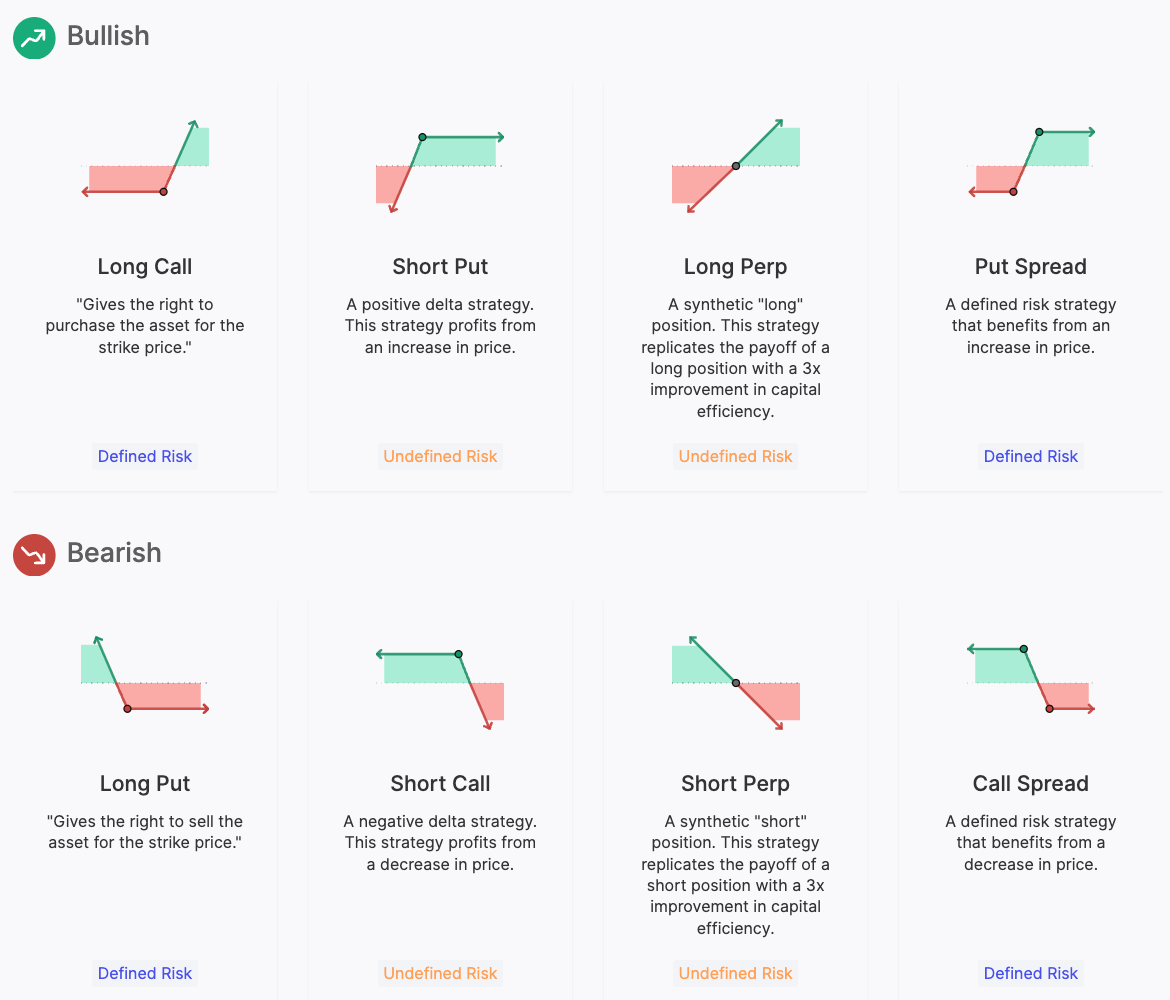
Task: Click Undefined Risk tag under Short Perp
Action: (736, 974)
